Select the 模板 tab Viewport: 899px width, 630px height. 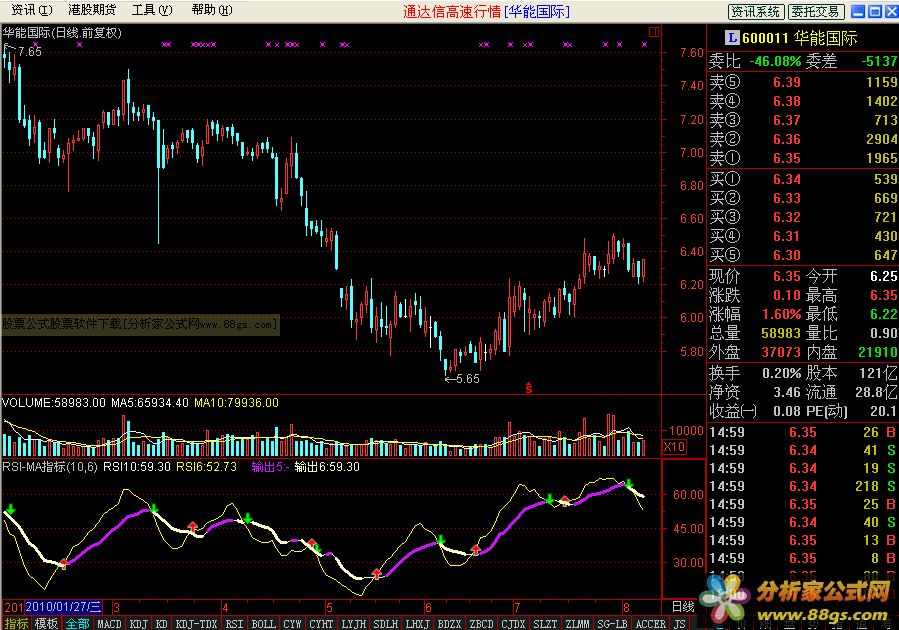(46, 624)
